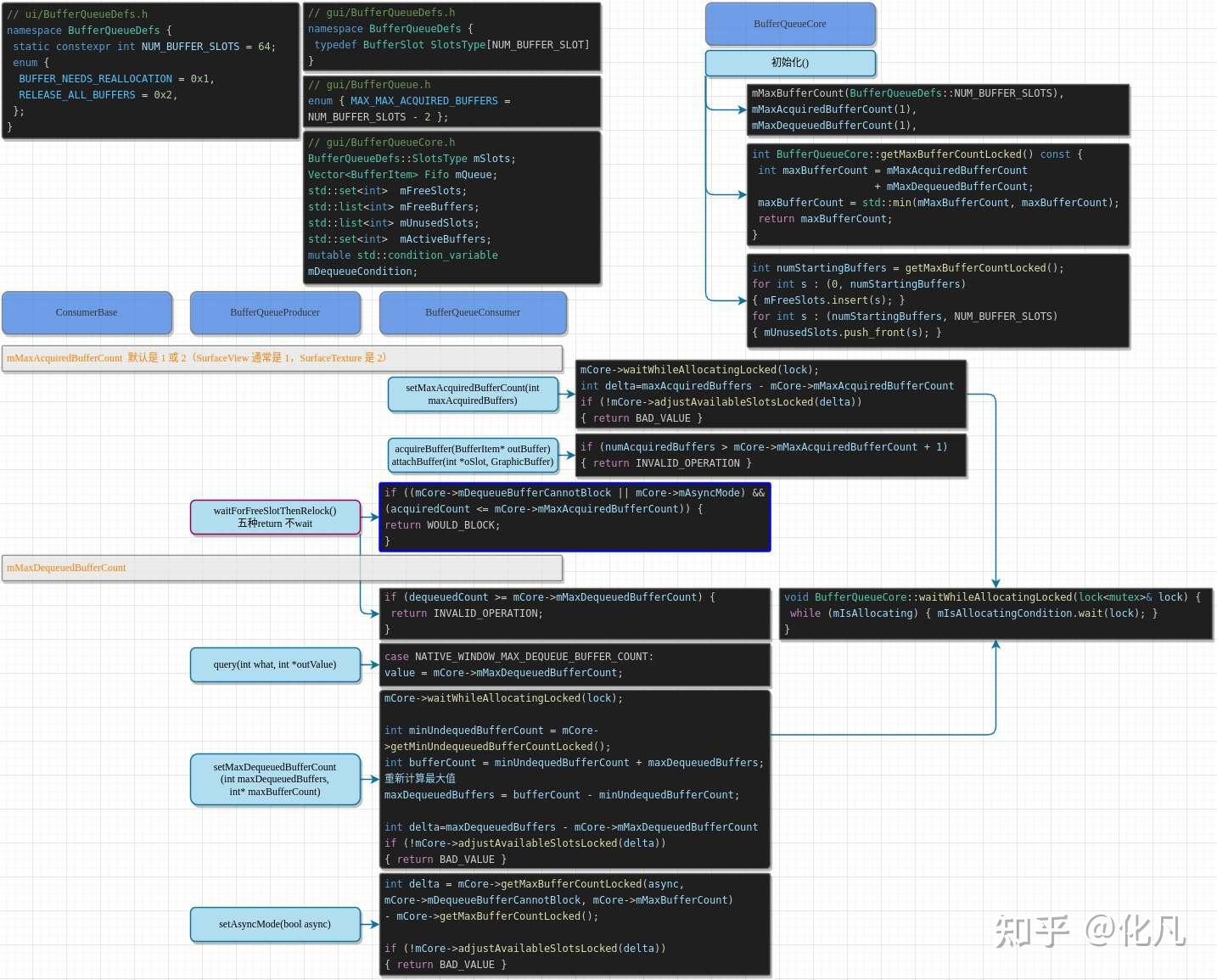Click text 'mDequeueCondition;'
Screen dimensions: 1217x980
point(362,272)
